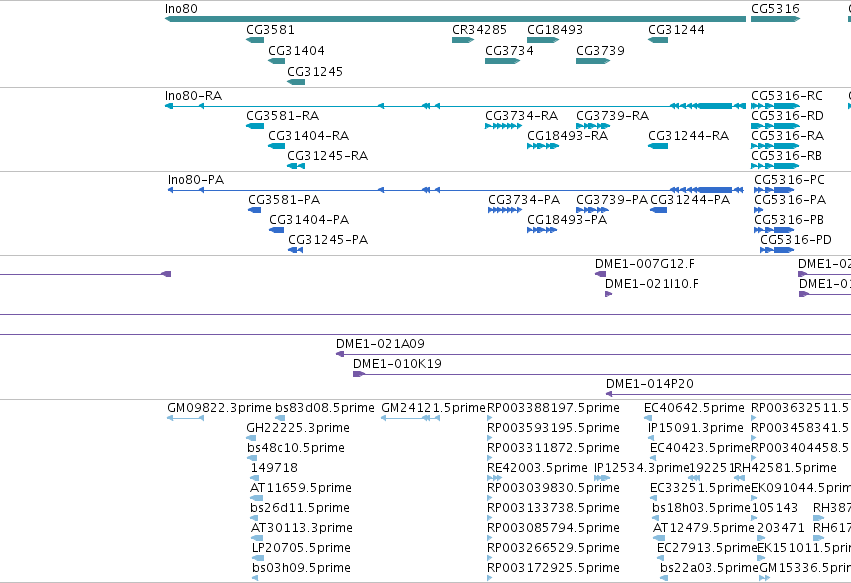Click the LP20705.5prime EST label

click(x=301, y=548)
